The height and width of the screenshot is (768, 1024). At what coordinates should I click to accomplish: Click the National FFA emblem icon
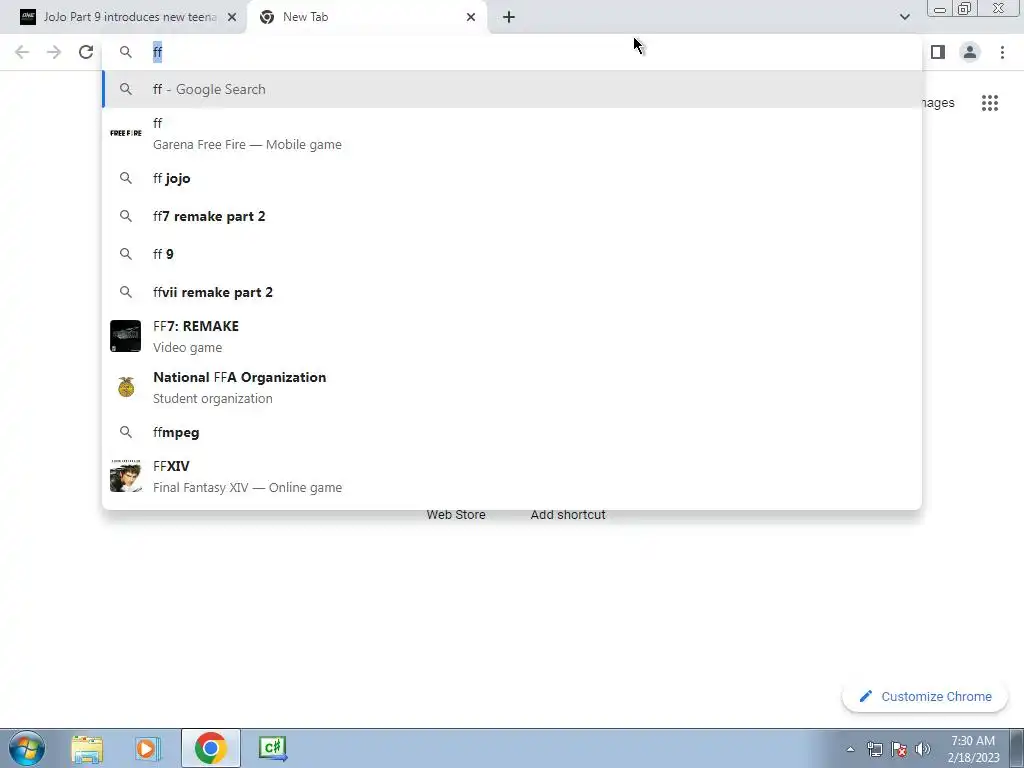click(125, 387)
